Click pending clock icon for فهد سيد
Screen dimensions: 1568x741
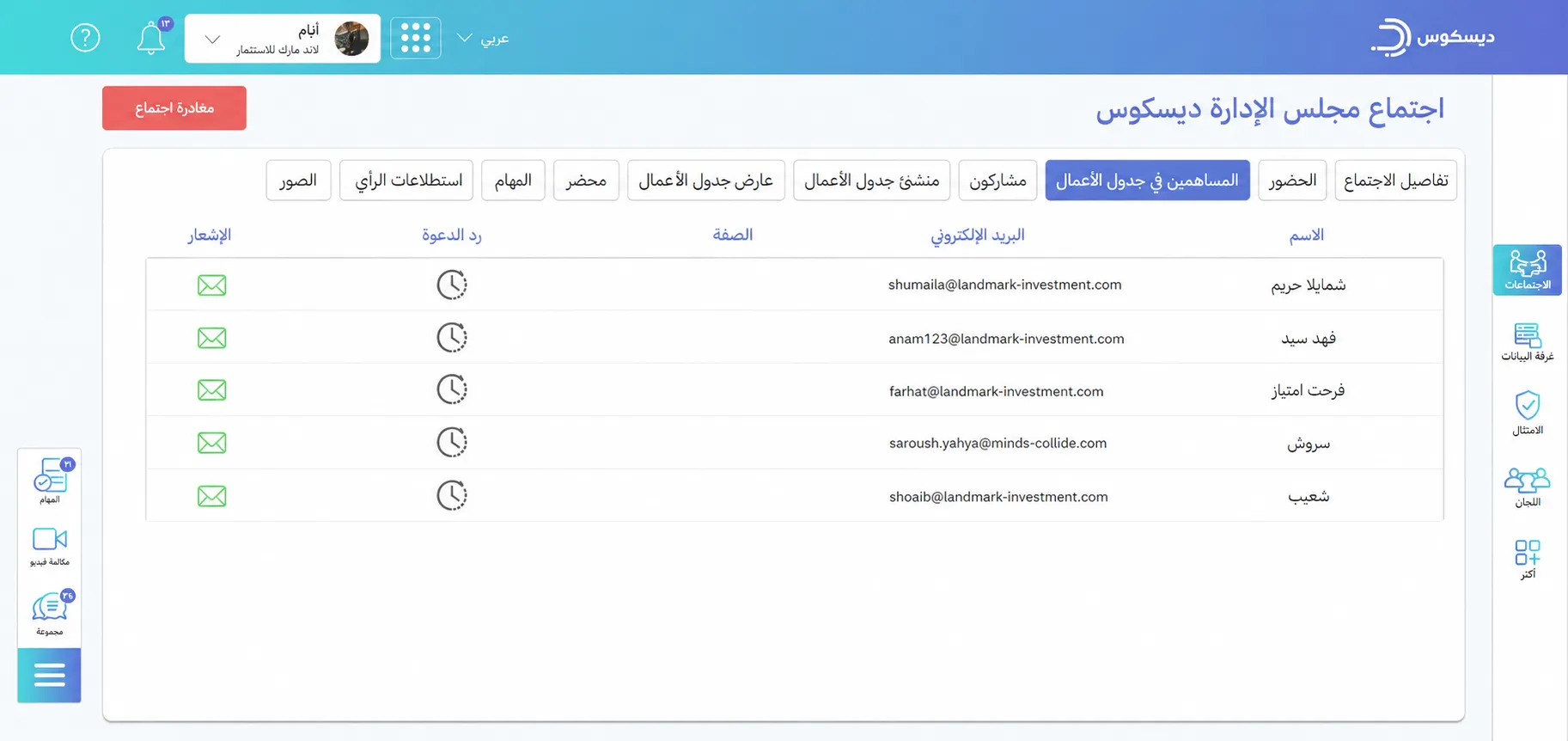coord(452,337)
